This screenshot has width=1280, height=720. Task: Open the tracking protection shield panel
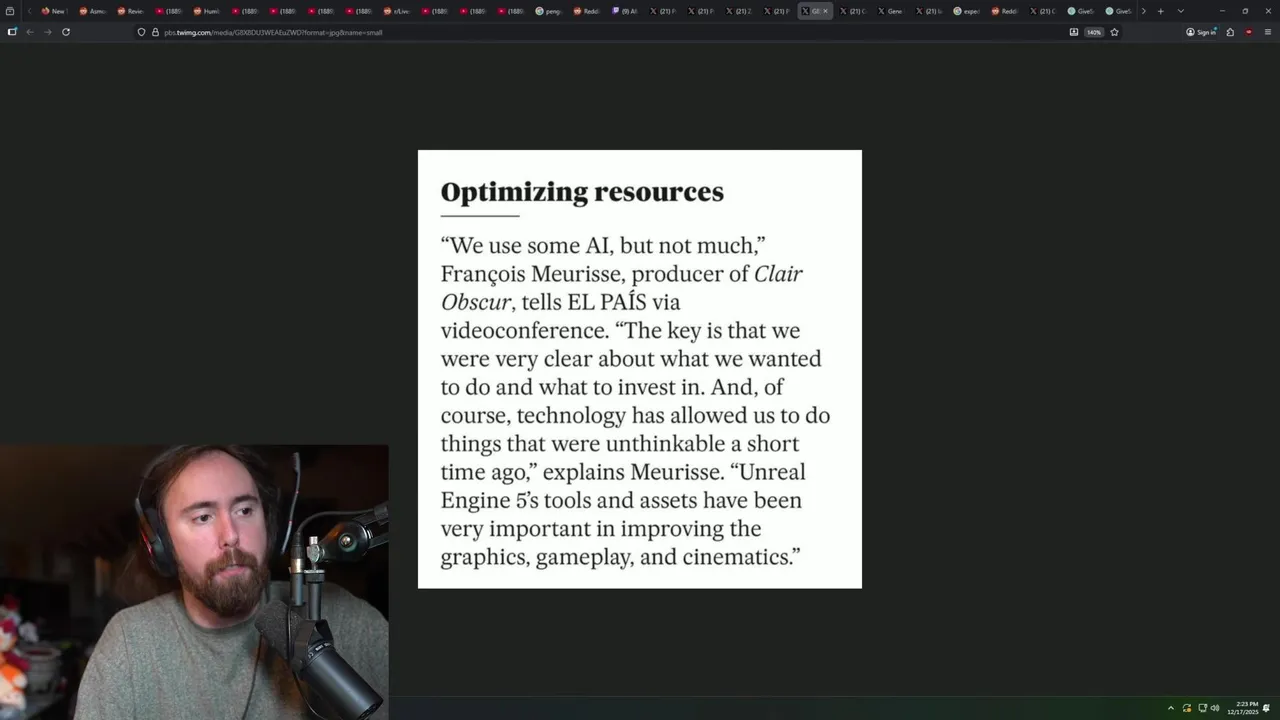pyautogui.click(x=141, y=32)
